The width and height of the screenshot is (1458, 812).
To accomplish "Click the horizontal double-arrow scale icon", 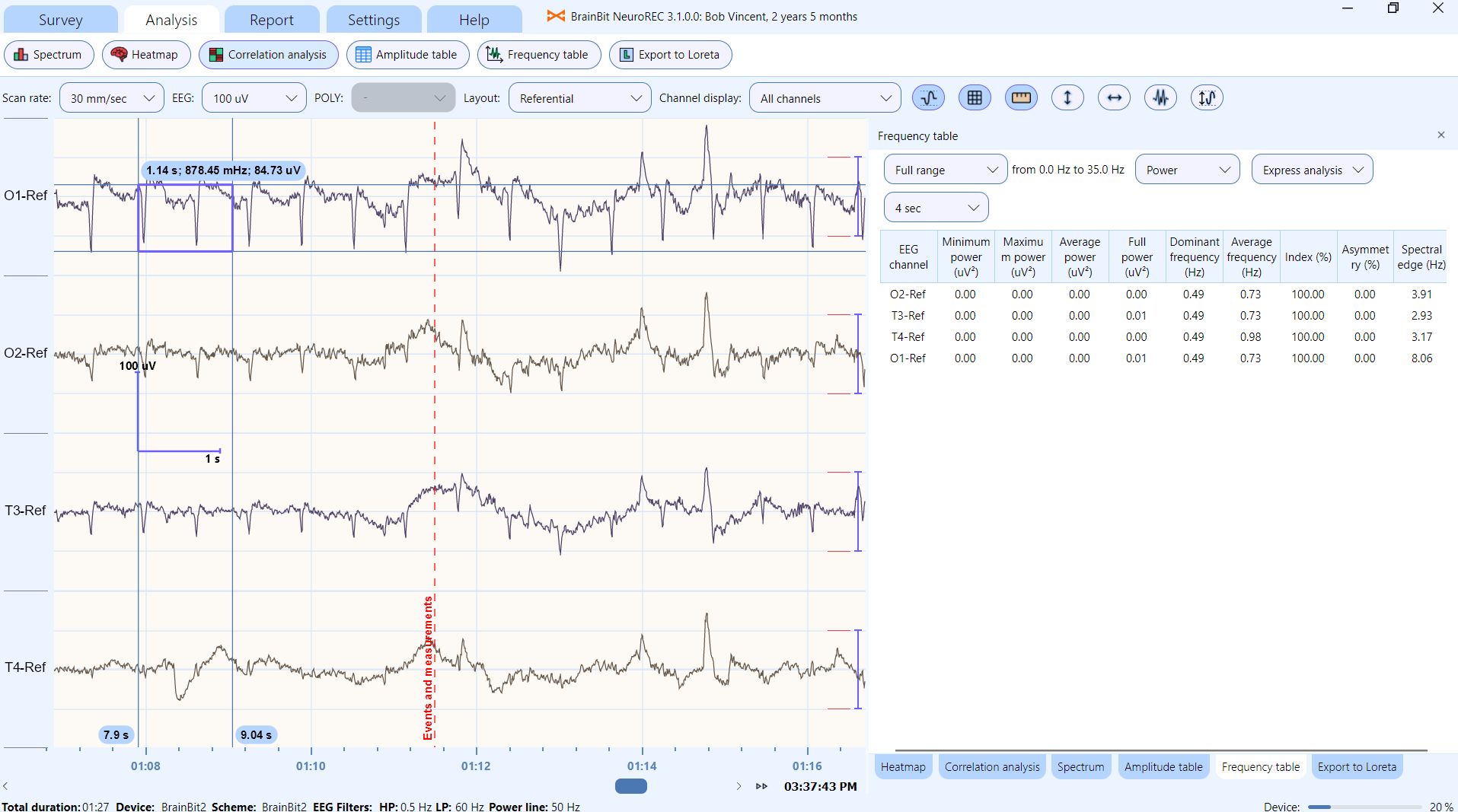I will coord(1114,97).
